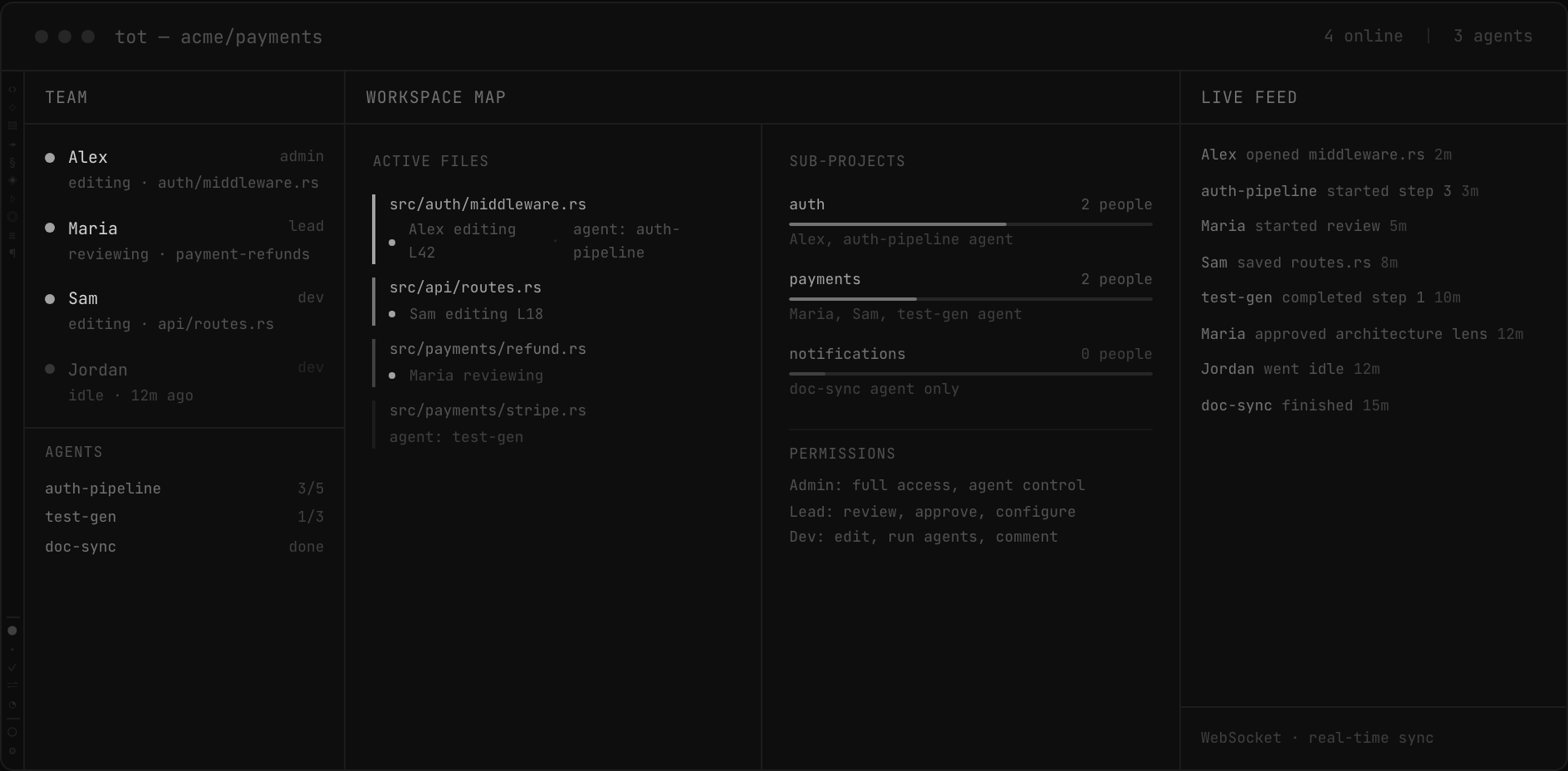Click 'Maria reviewing' file detail
The image size is (1568, 771).
tap(476, 376)
